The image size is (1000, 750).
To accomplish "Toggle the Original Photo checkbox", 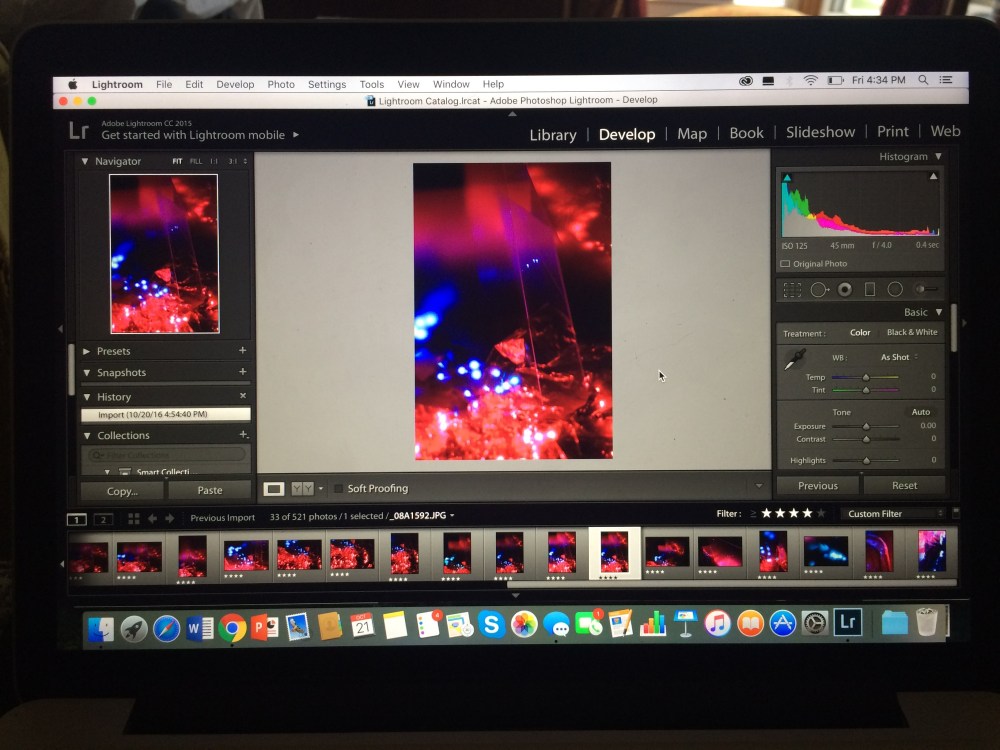I will point(785,264).
